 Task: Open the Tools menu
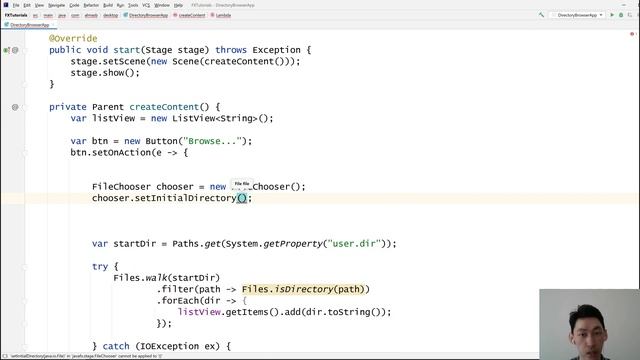(x=133, y=5)
